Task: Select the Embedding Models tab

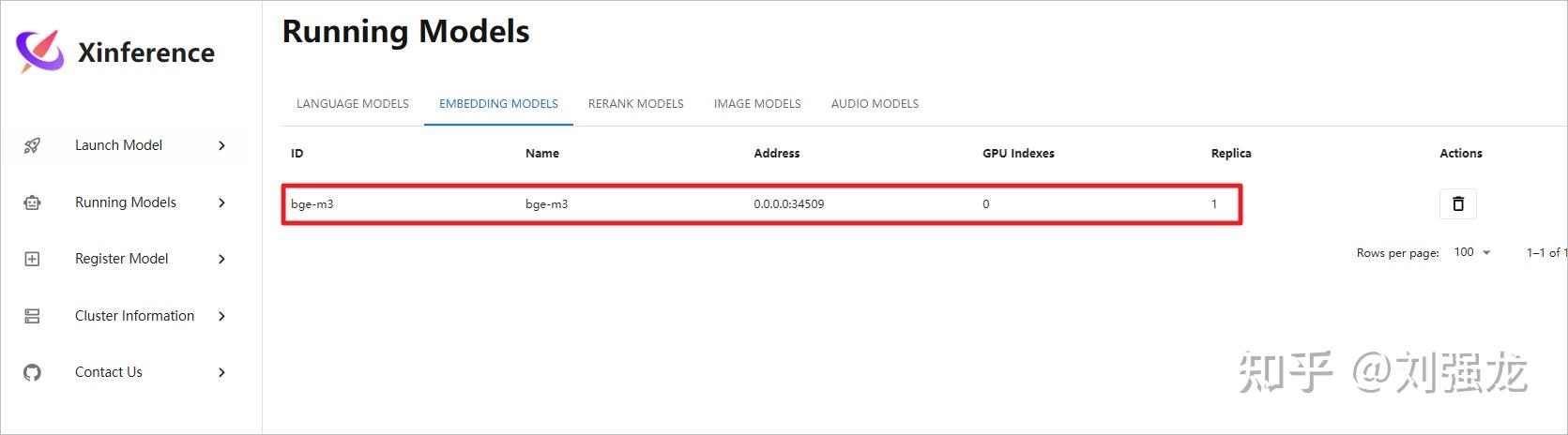Action: (x=498, y=104)
